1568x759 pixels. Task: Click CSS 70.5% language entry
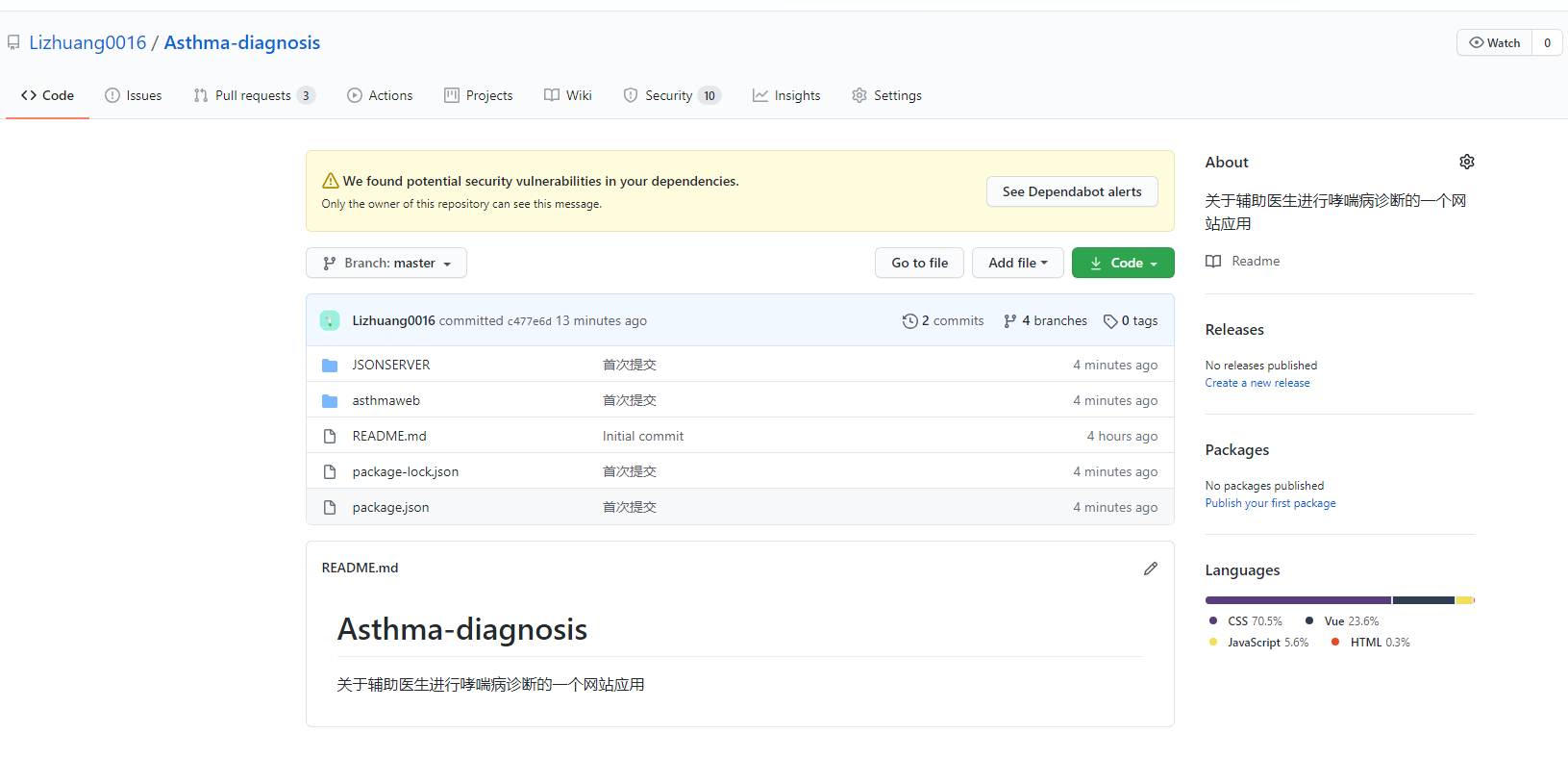click(1246, 621)
